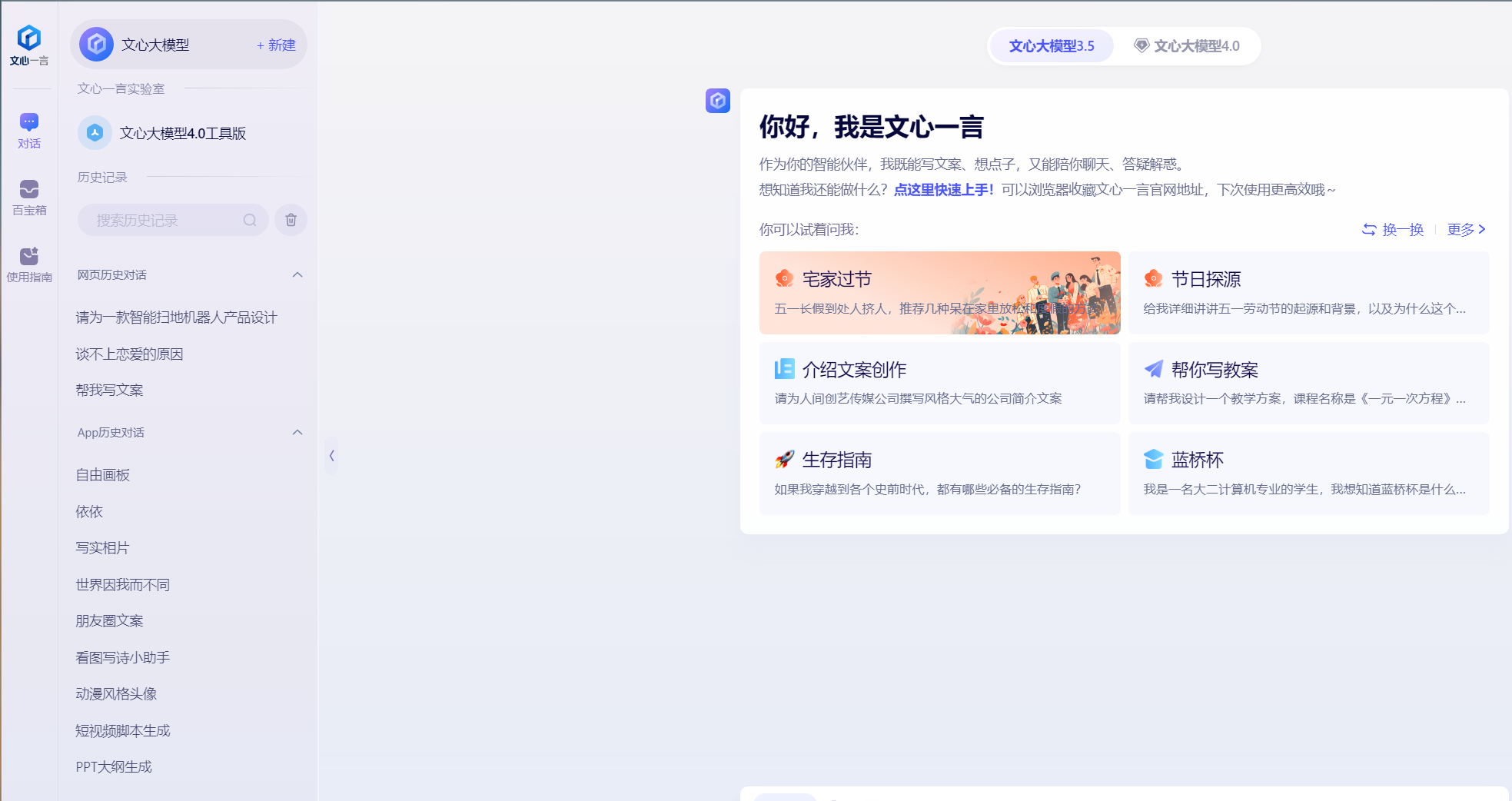The height and width of the screenshot is (801, 1512).
Task: Open the 点这里快速上手 link
Action: [x=944, y=189]
